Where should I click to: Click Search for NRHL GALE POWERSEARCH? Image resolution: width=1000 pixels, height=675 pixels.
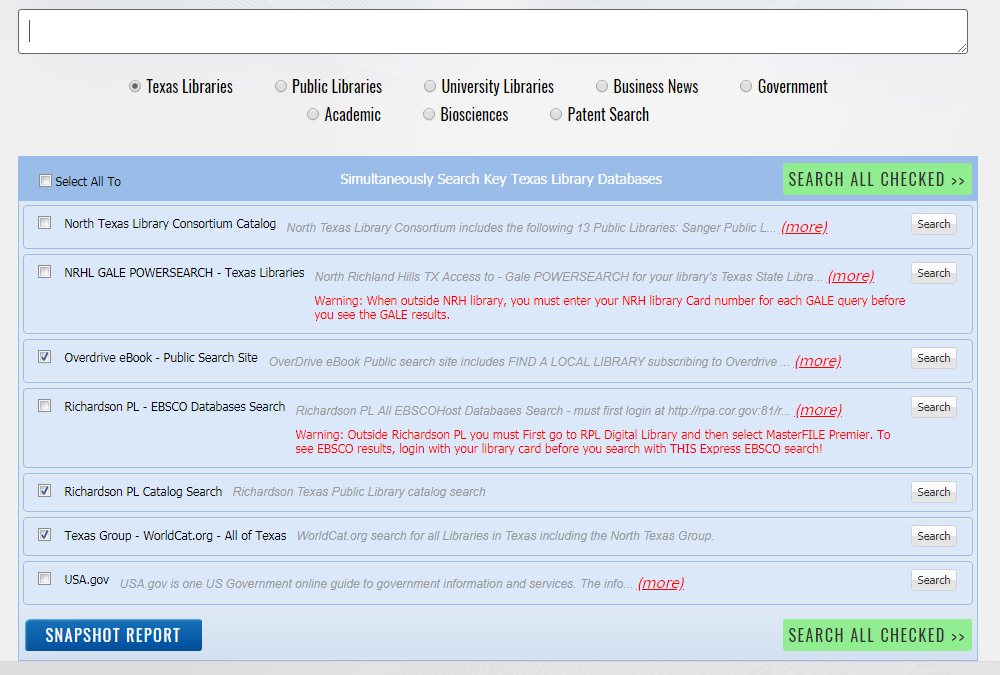(934, 273)
